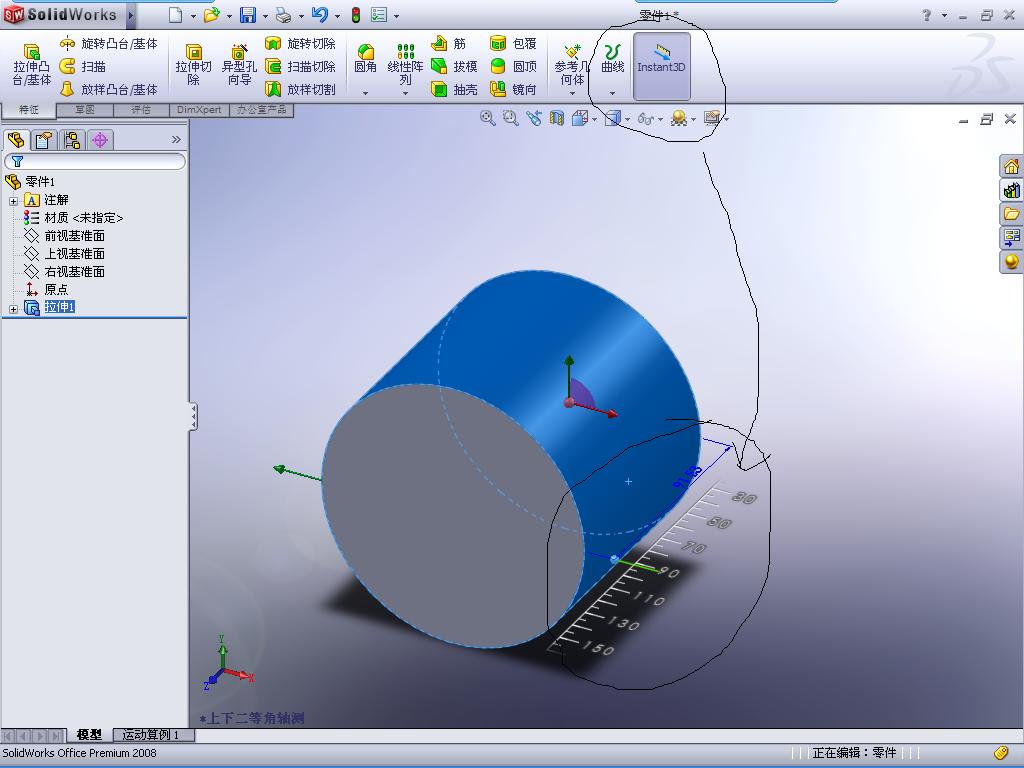
Task: Select the 材质 <未指定> material item
Action: (x=73, y=217)
